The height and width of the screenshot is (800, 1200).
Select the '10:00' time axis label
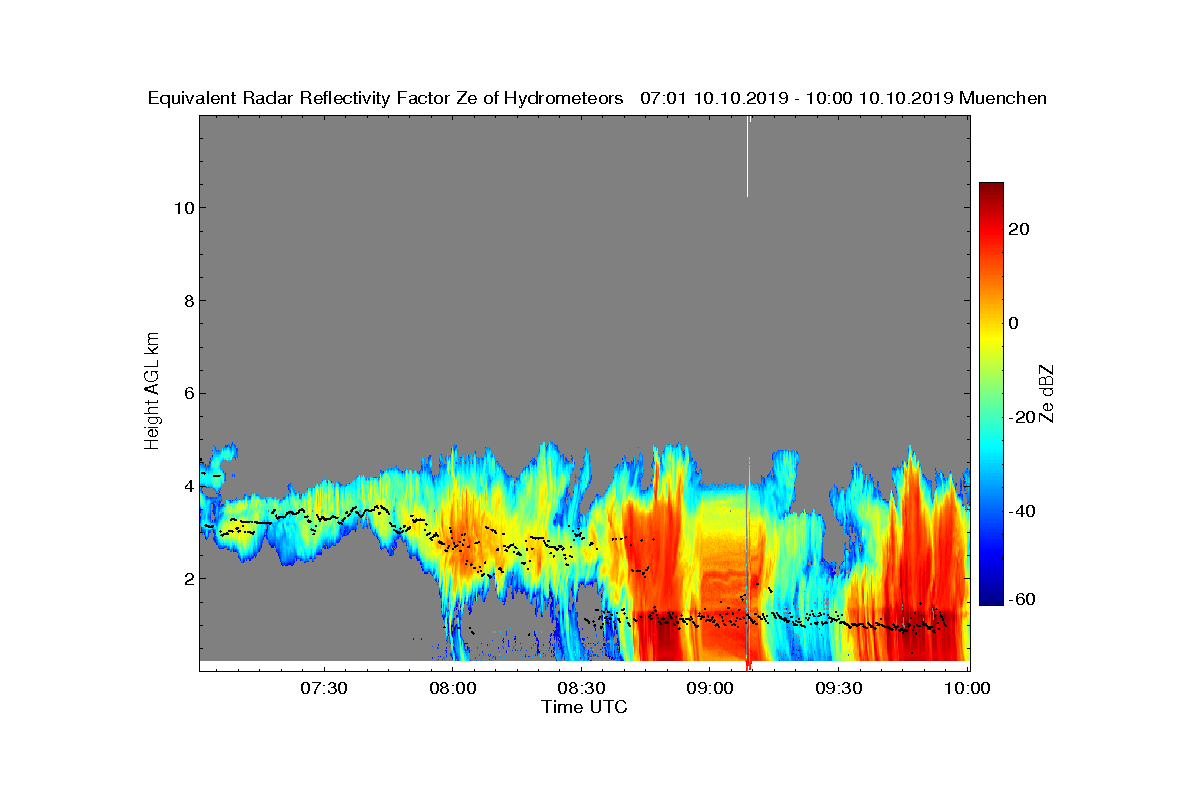click(x=967, y=688)
